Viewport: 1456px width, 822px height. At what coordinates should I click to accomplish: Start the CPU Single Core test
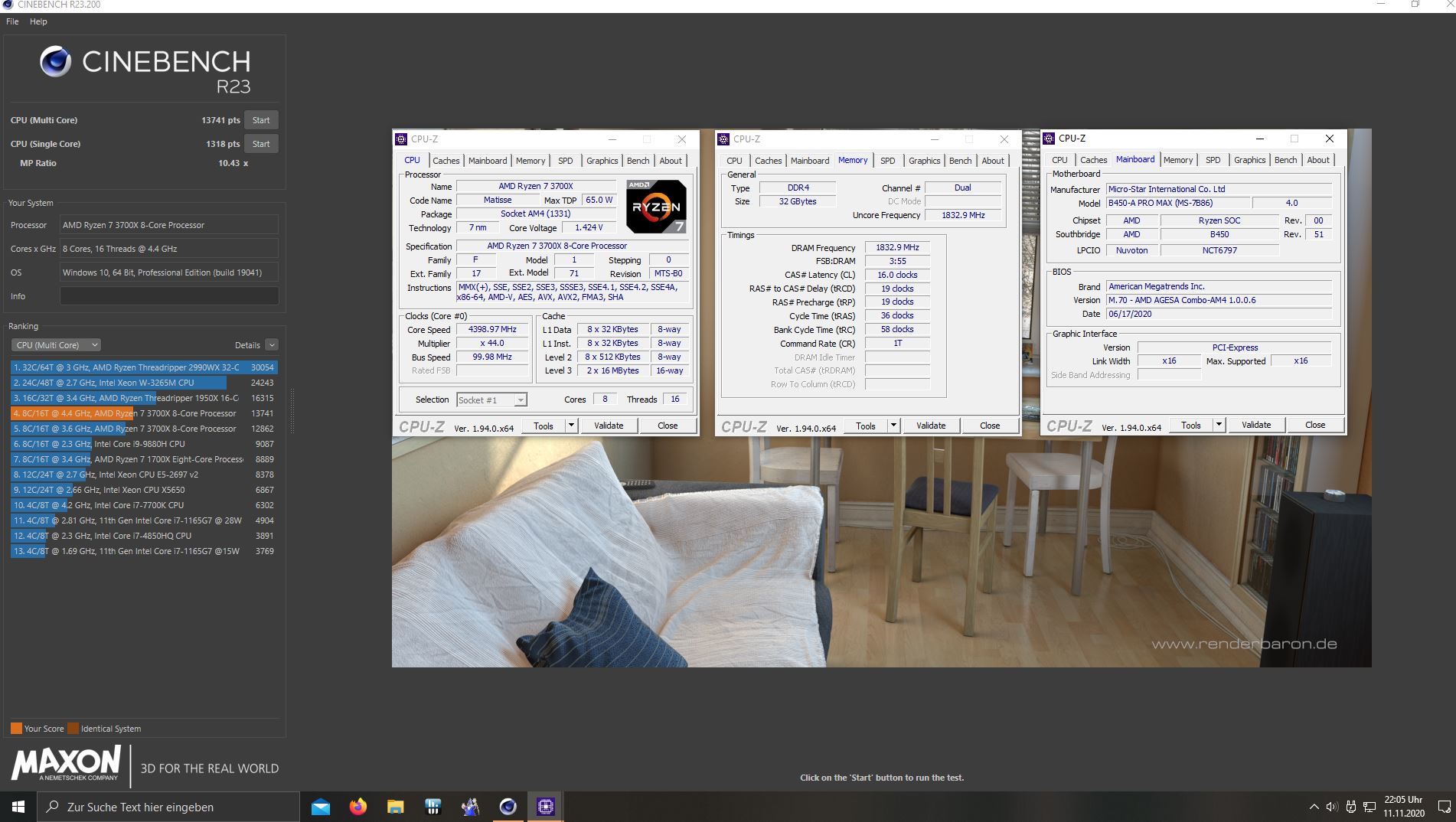(x=261, y=144)
